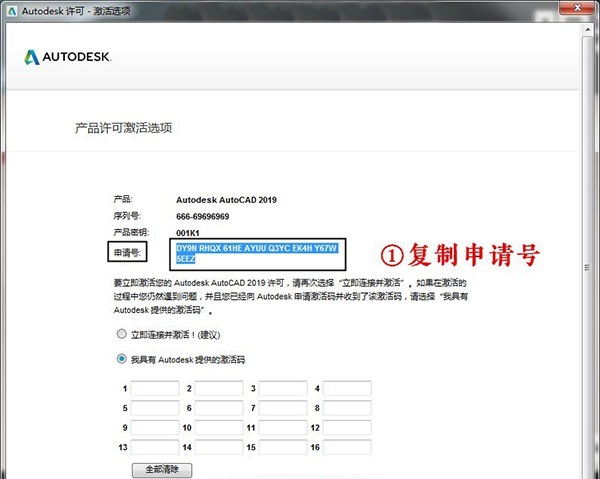Click activation code input field 8
The image size is (600, 479).
click(347, 408)
